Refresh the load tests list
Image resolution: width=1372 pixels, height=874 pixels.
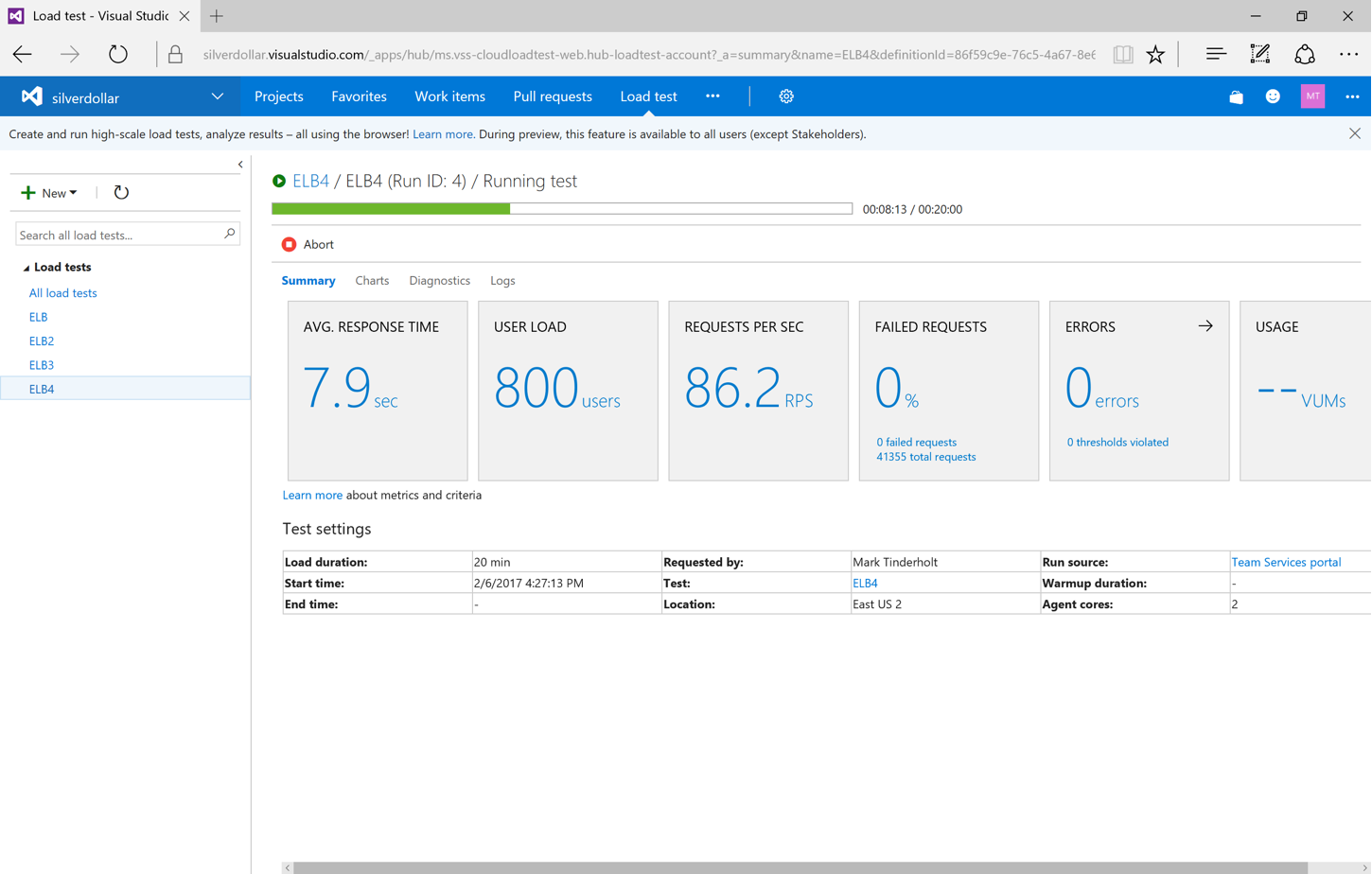click(121, 193)
